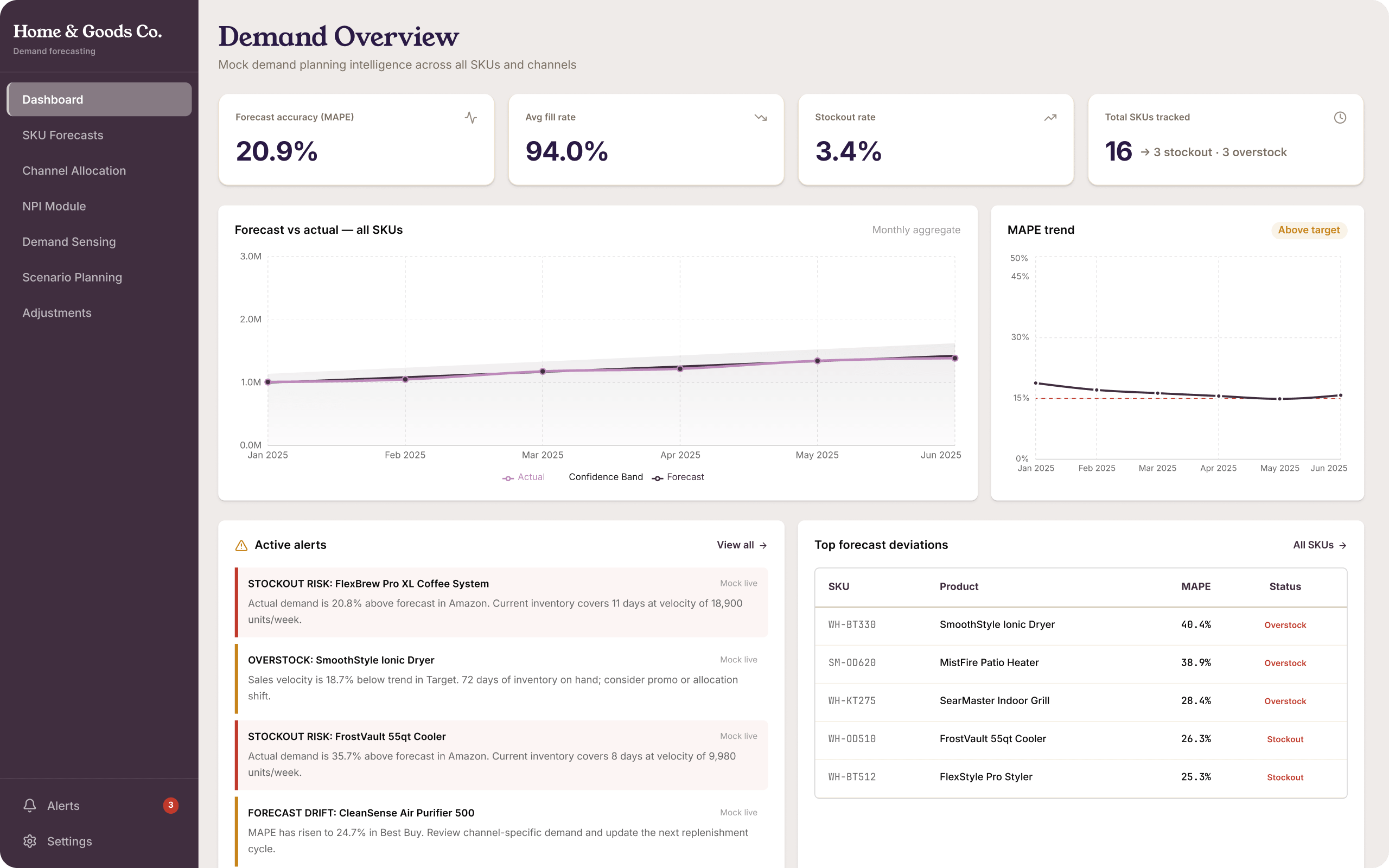Select SKU code SM-OD620

[x=852, y=662]
